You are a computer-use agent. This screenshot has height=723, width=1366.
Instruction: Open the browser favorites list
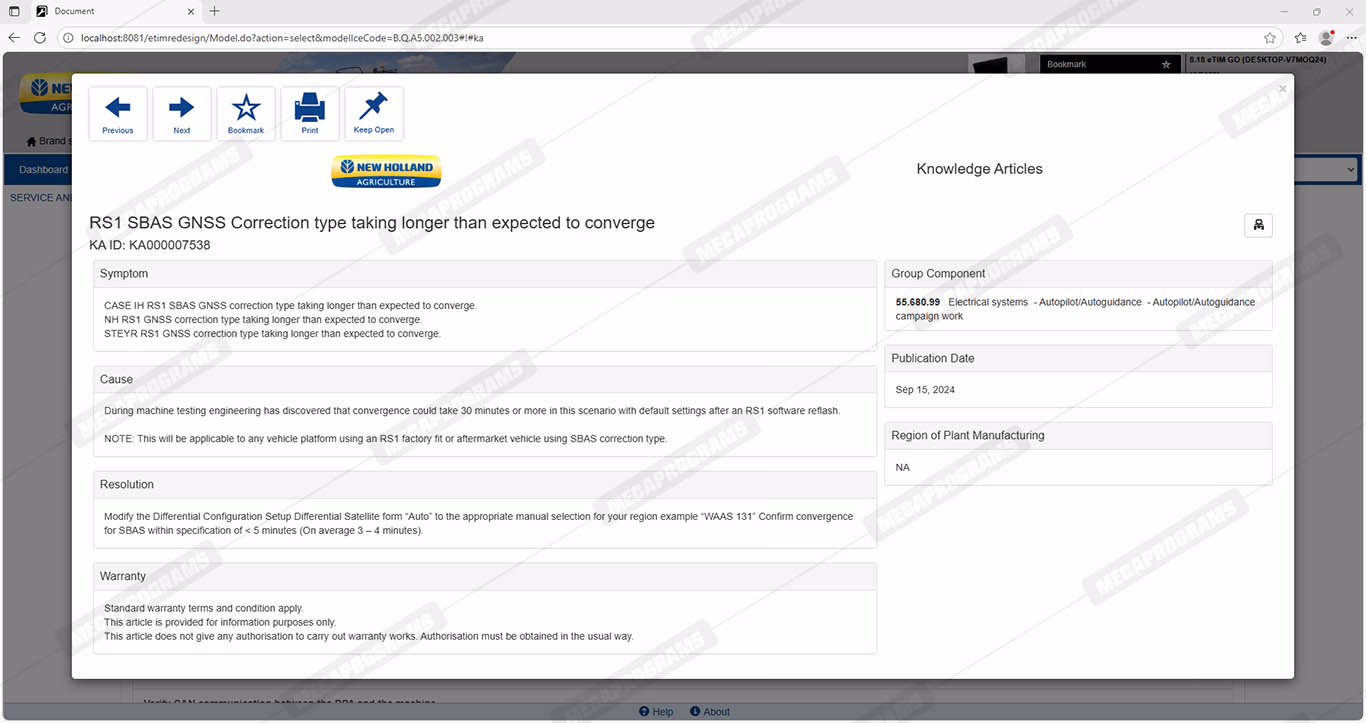[1300, 38]
